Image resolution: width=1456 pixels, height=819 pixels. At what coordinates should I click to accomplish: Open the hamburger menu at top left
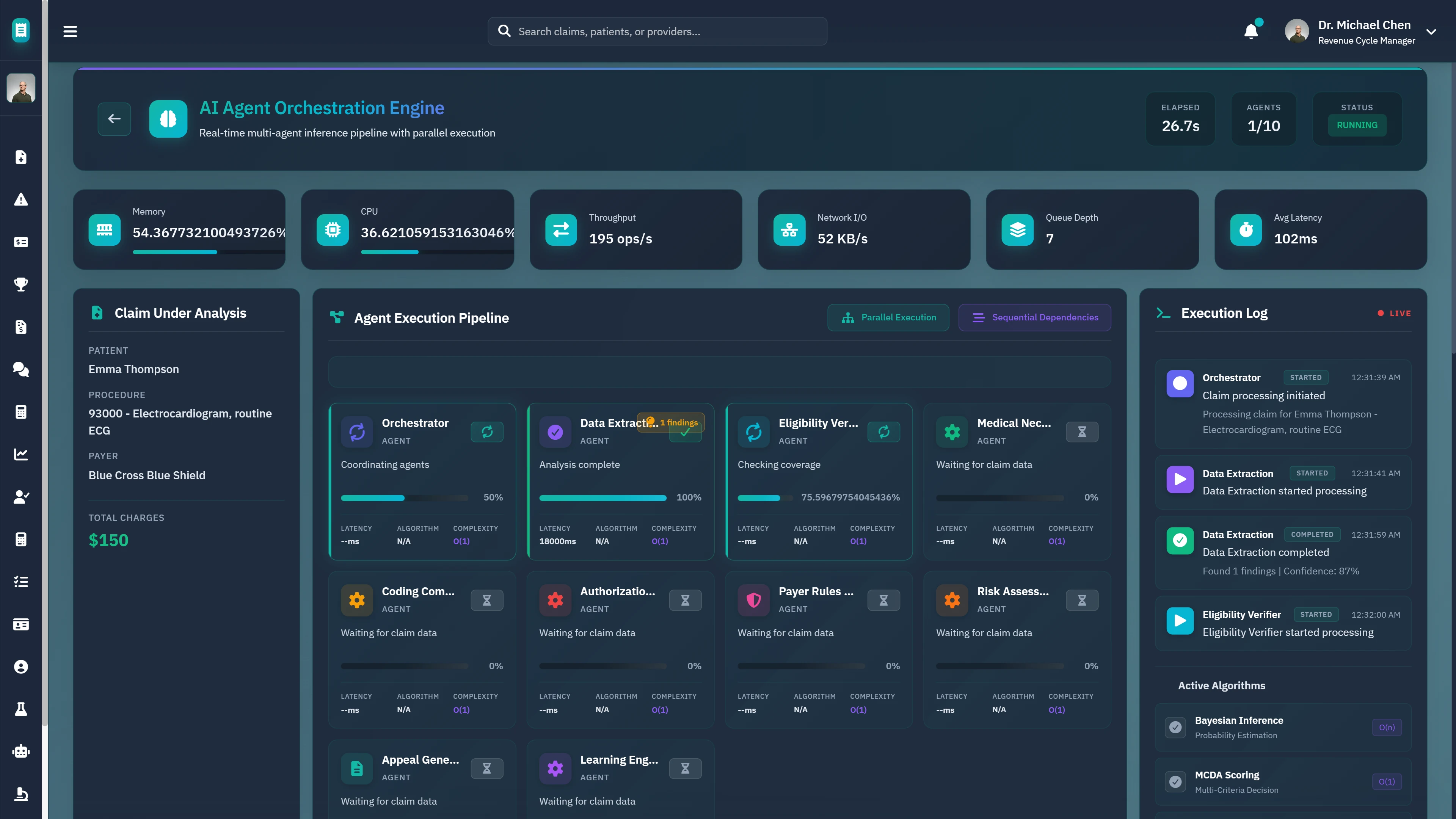[70, 31]
